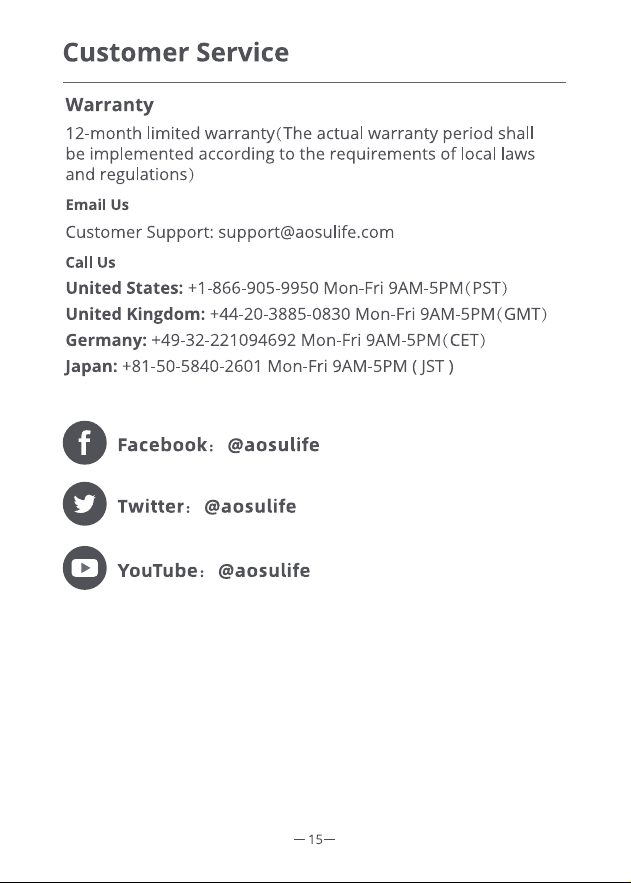The height and width of the screenshot is (883, 631).
Task: Open the Facebook @aosulife handle
Action: coord(274,445)
